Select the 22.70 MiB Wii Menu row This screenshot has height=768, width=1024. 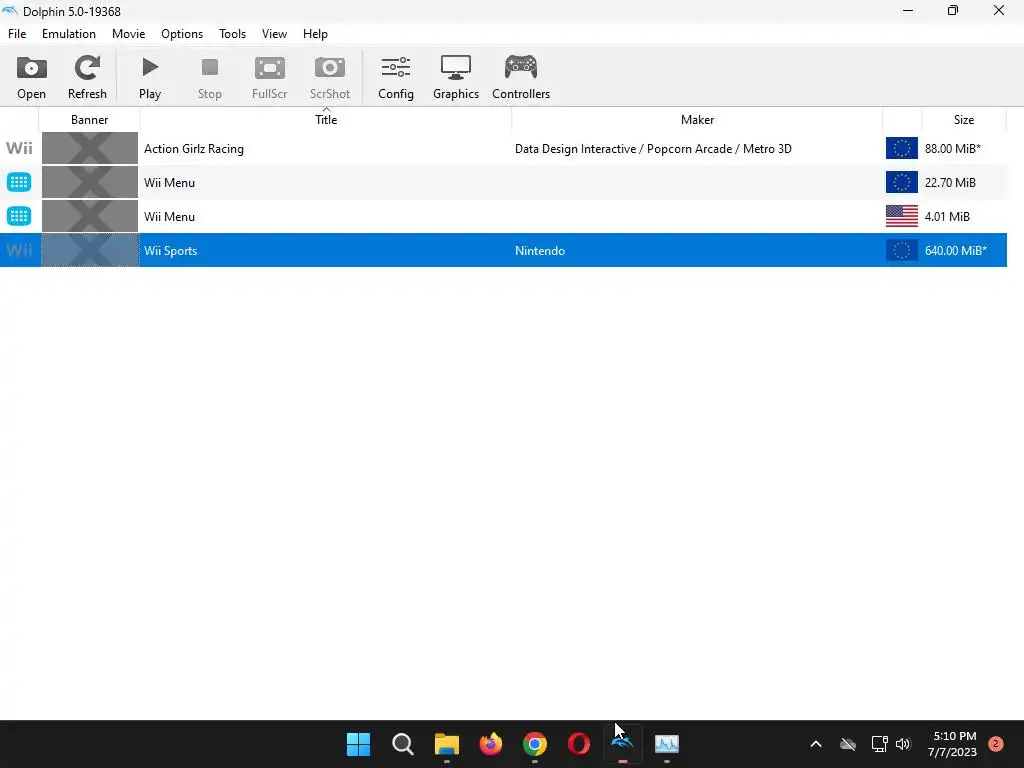504,183
